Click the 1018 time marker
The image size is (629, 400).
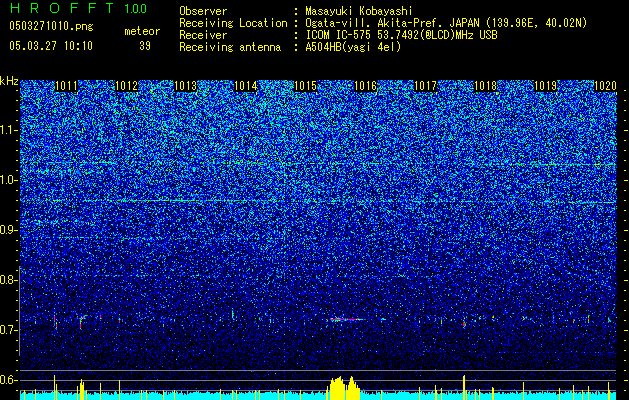pos(485,86)
